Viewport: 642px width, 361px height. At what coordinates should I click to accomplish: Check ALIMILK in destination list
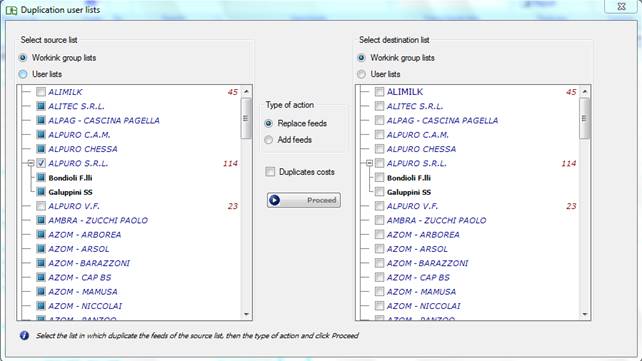click(x=379, y=92)
